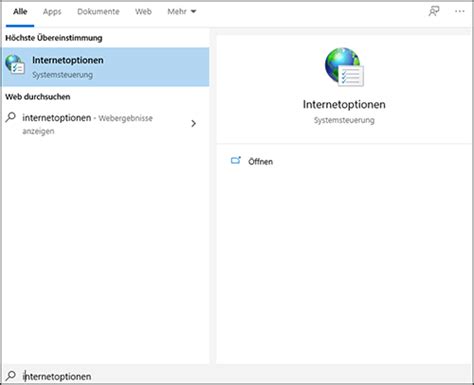This screenshot has height=385, width=474.
Task: Select the Dokumente tab
Action: (98, 12)
